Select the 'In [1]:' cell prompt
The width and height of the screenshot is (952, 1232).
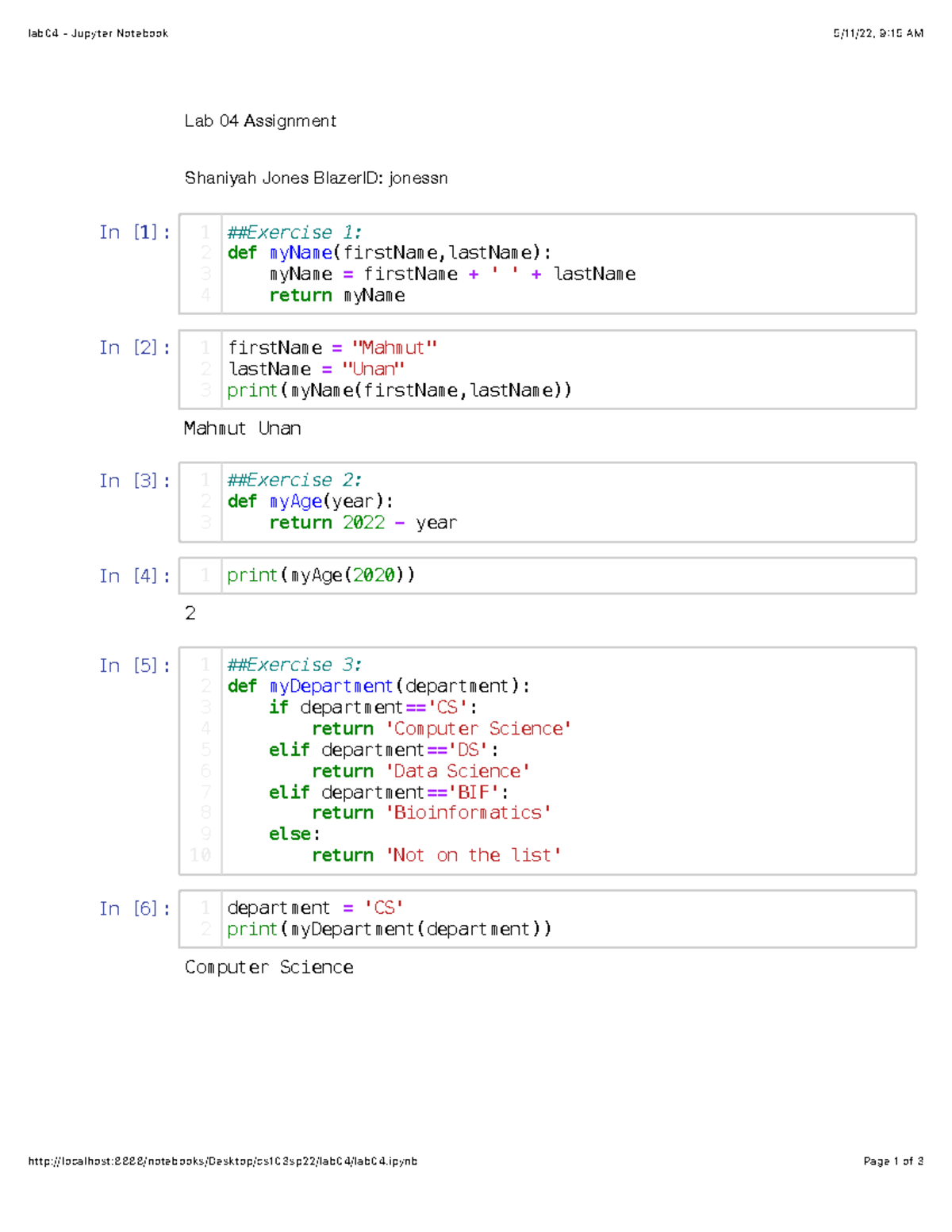(134, 232)
